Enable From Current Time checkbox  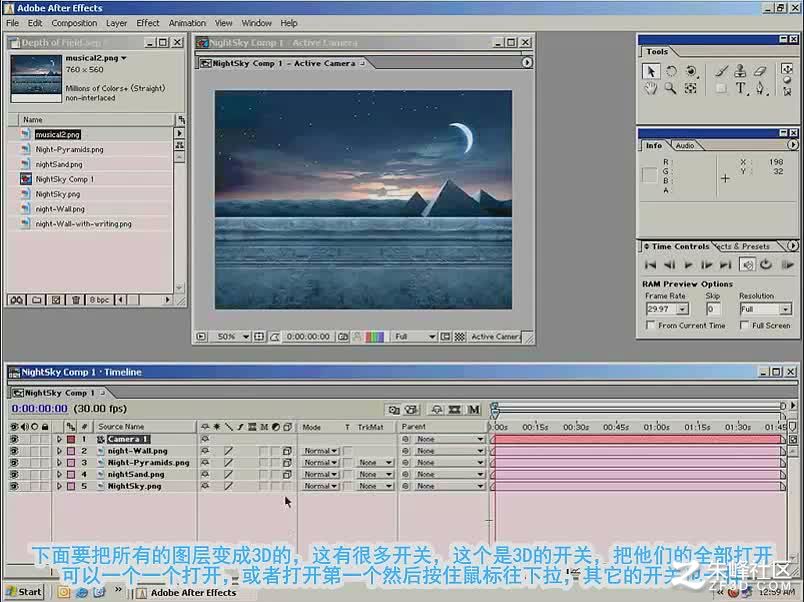pos(651,325)
